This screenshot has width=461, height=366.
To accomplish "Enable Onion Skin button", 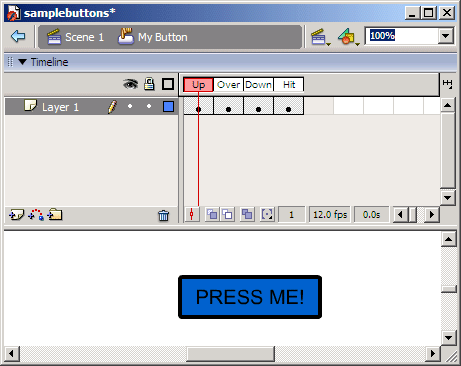I will coord(212,214).
